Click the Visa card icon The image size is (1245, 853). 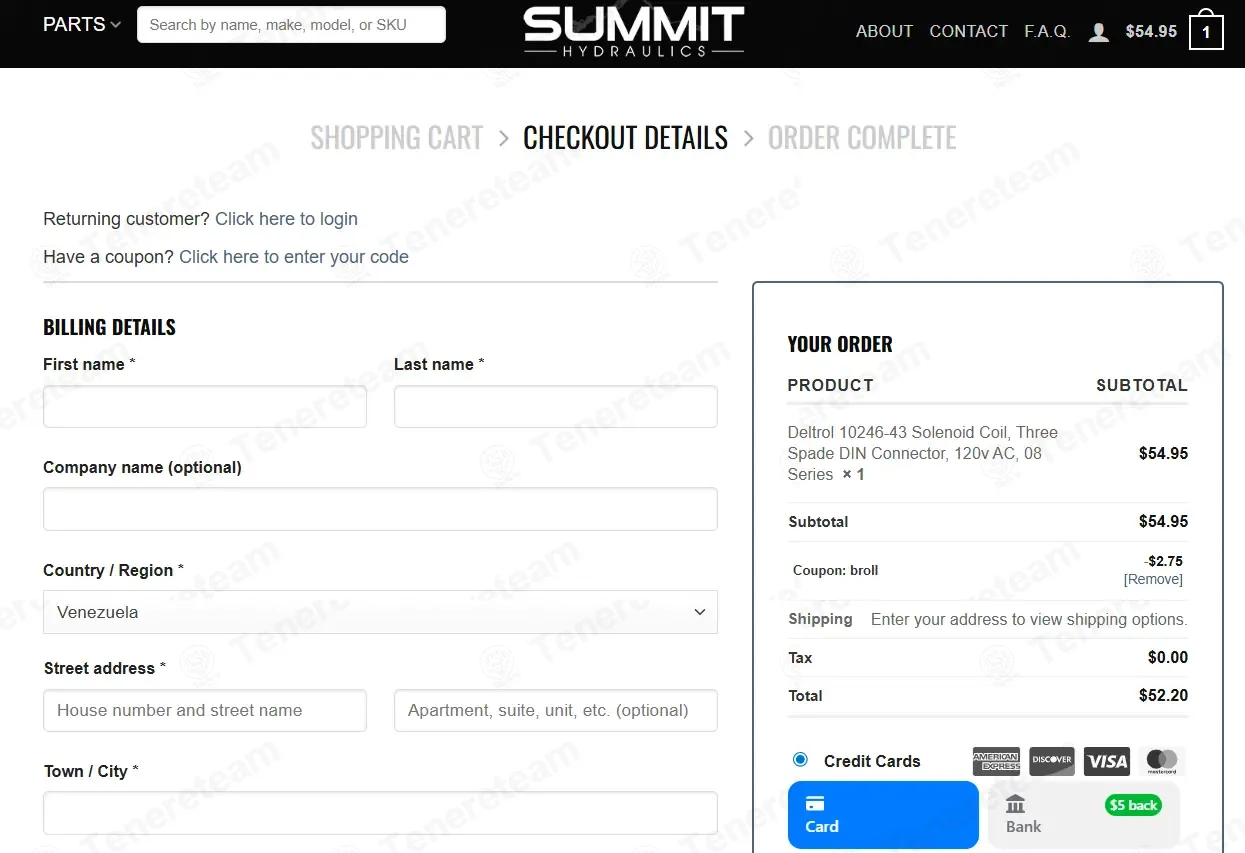point(1107,761)
